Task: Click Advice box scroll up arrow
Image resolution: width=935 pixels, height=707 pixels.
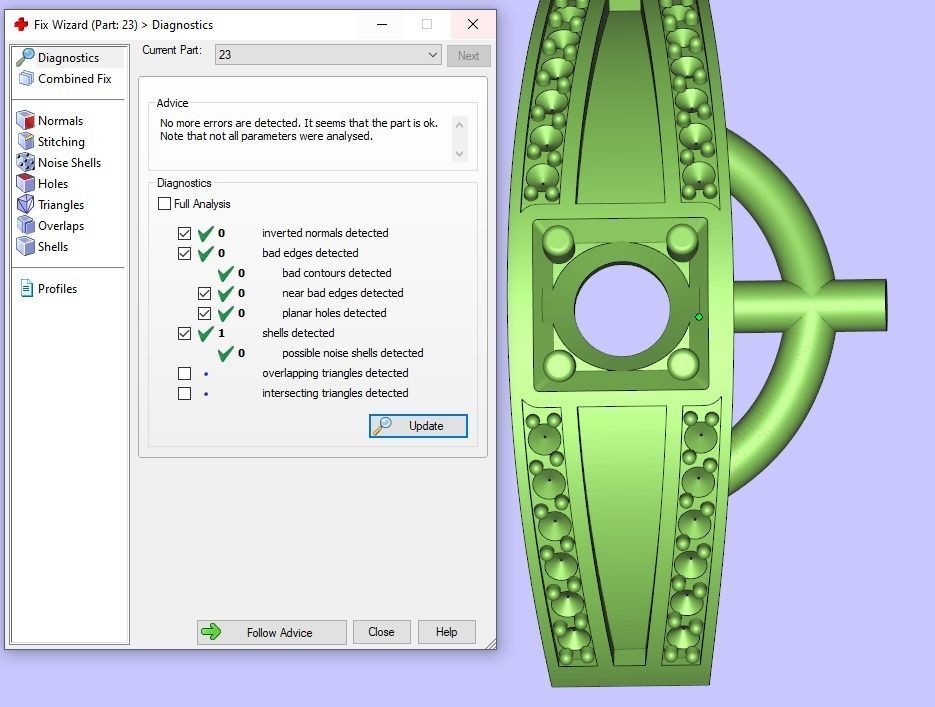Action: 459,125
